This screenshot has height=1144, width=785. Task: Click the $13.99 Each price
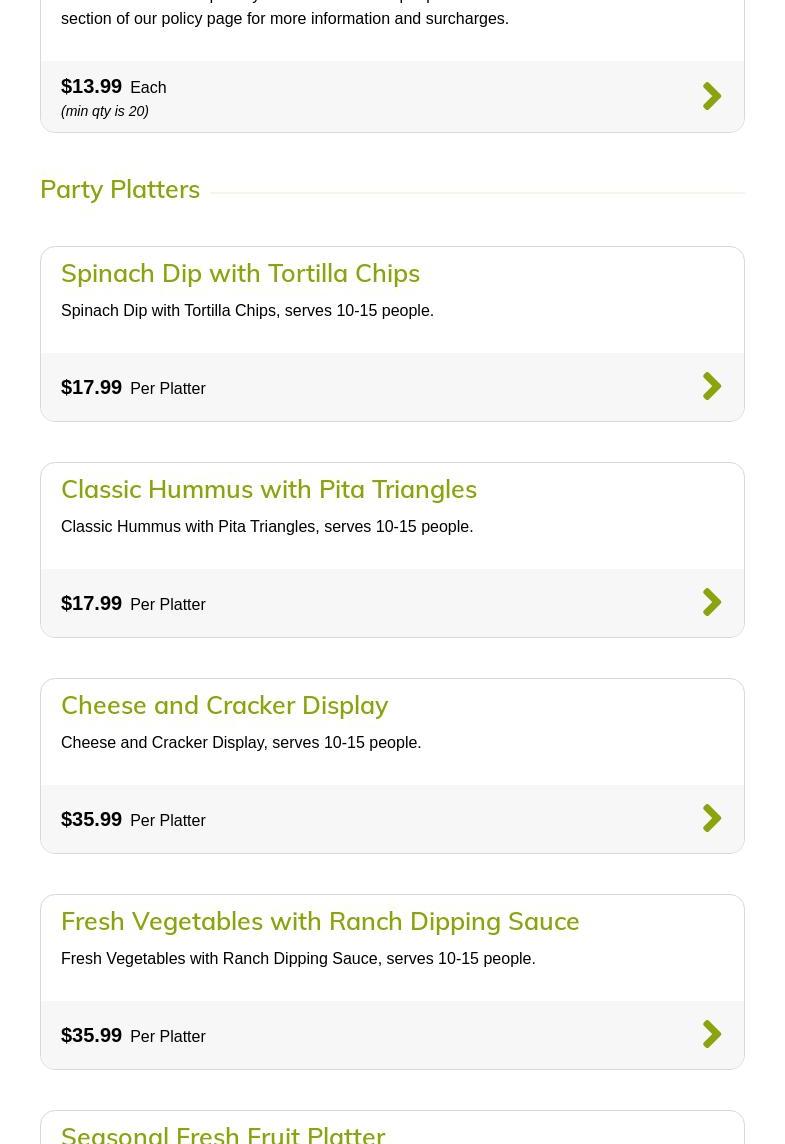click(92, 86)
